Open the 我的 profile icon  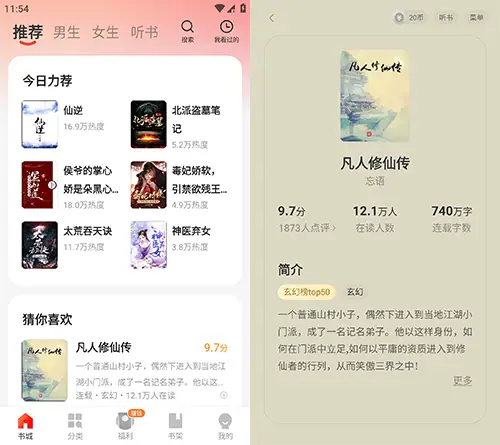[x=225, y=421]
